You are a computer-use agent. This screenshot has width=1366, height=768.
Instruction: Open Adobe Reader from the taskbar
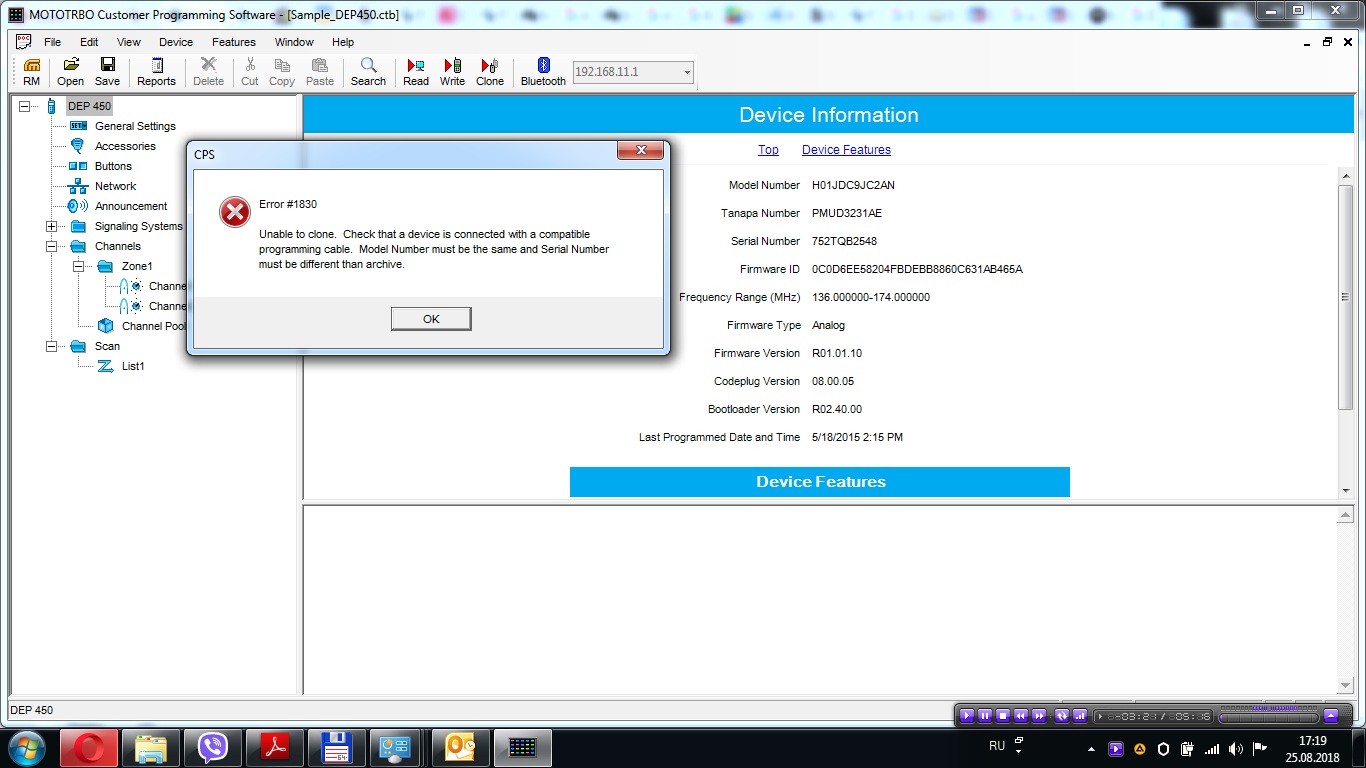click(x=275, y=747)
